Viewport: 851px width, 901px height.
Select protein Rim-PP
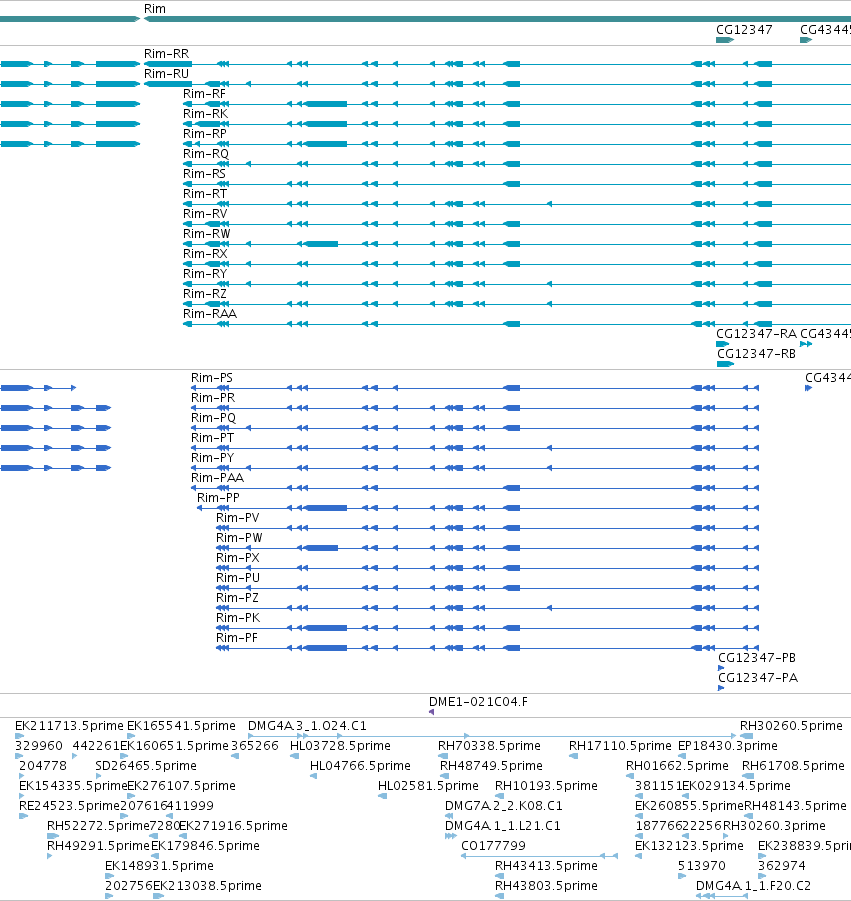click(x=218, y=498)
